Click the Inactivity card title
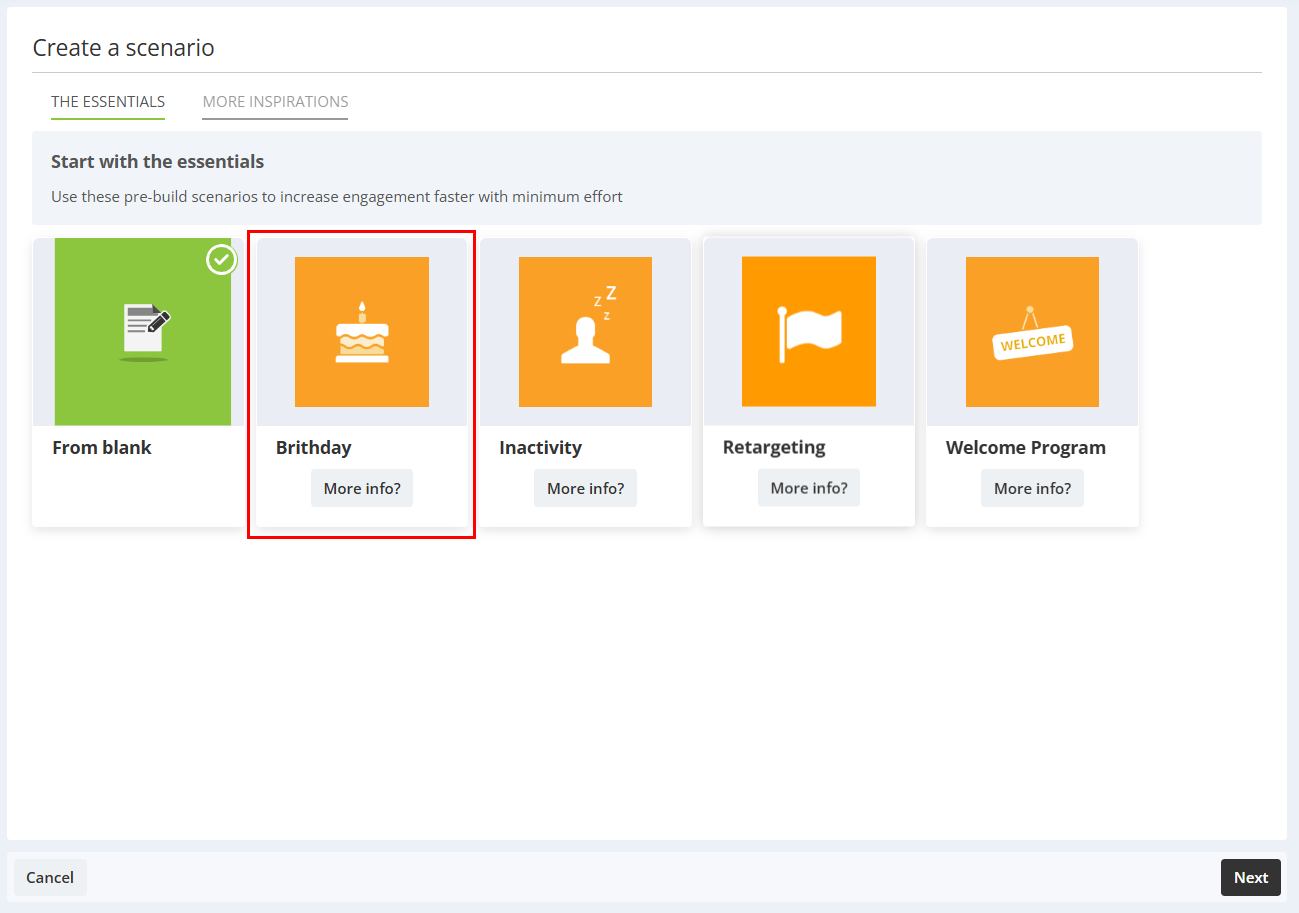Screen dimensions: 1299x913 tap(540, 447)
